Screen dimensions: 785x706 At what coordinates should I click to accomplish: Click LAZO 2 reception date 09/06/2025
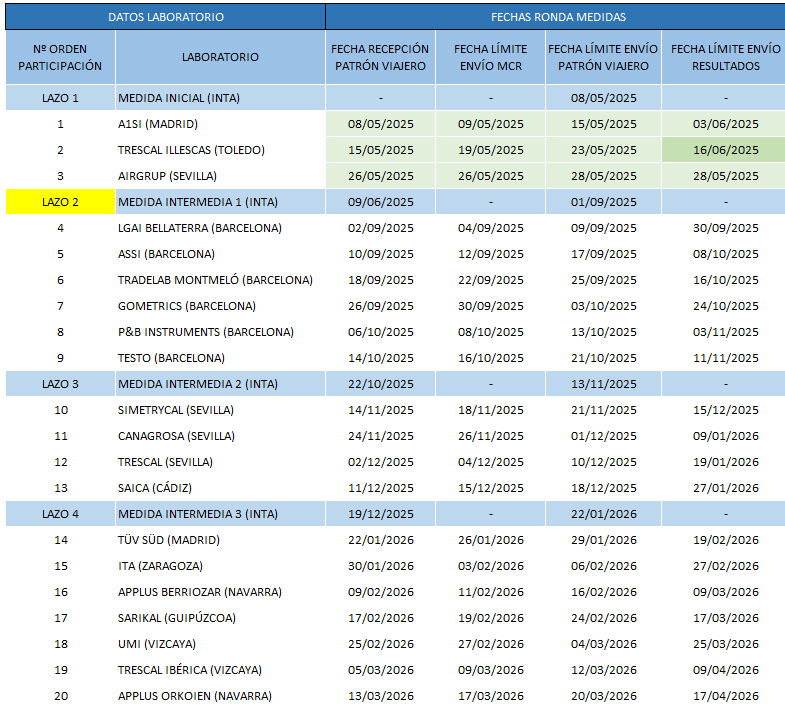tap(380, 202)
